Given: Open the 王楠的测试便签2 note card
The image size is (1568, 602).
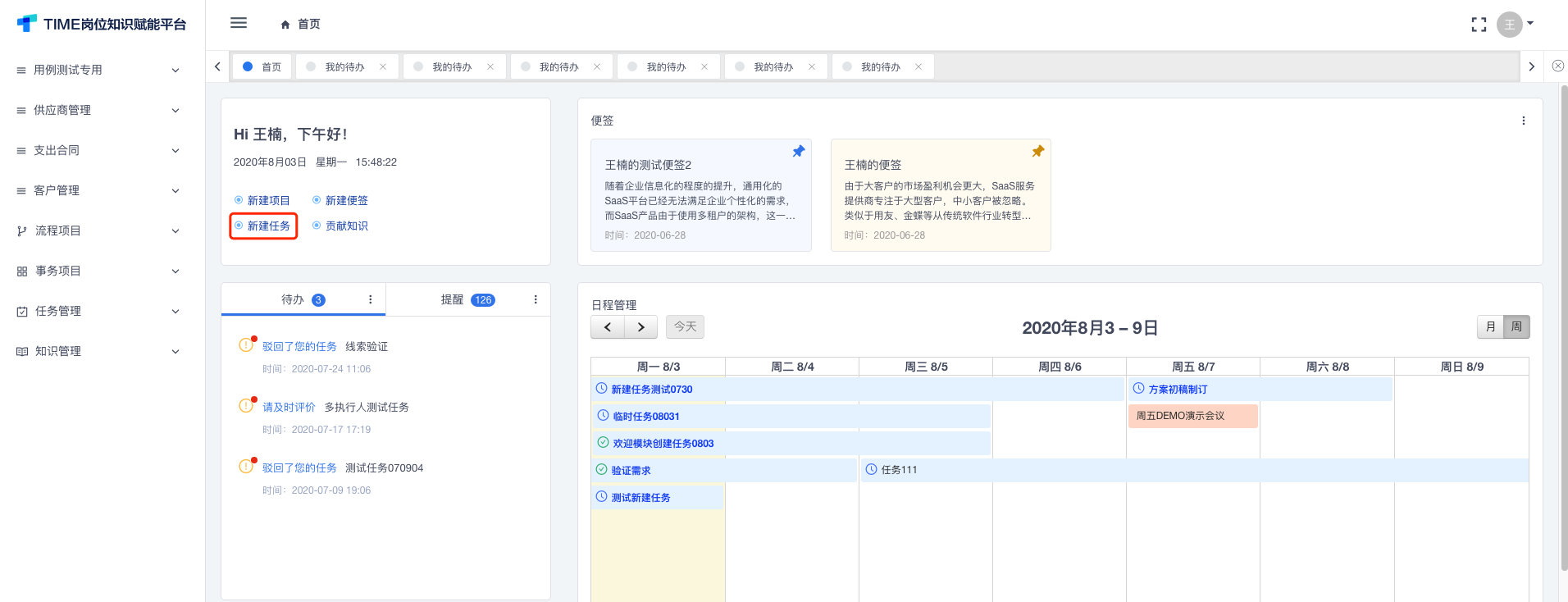Looking at the screenshot, I should point(701,195).
